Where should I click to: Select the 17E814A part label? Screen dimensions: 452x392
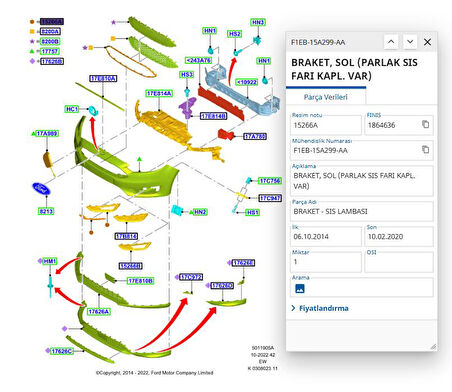click(159, 93)
